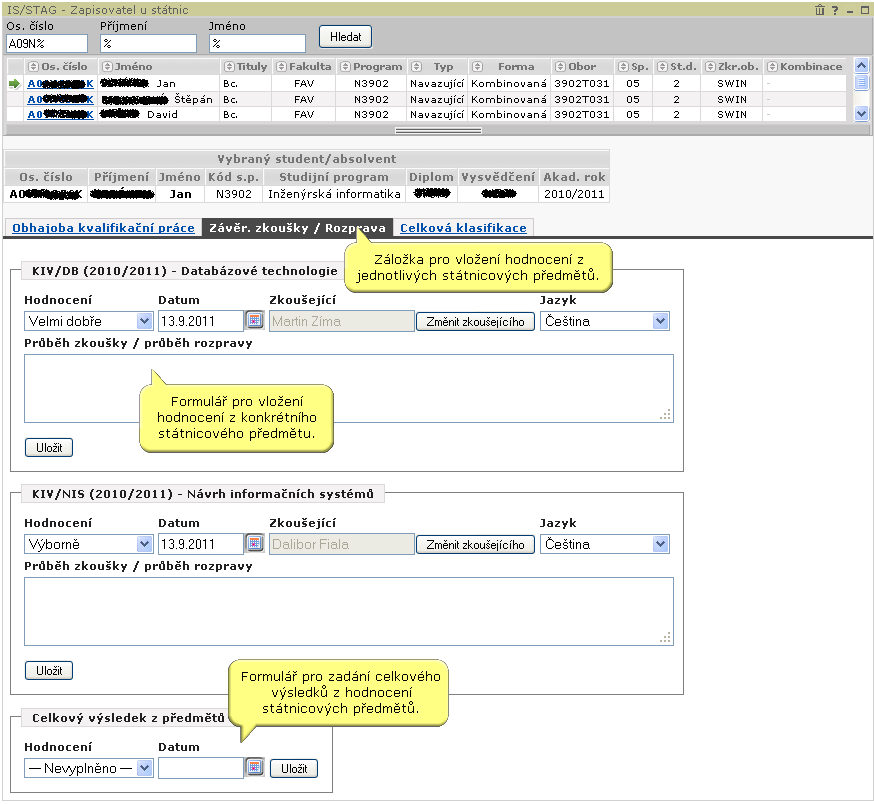Click the sort icon of the Fakulta column
The image size is (874, 804).
281,66
